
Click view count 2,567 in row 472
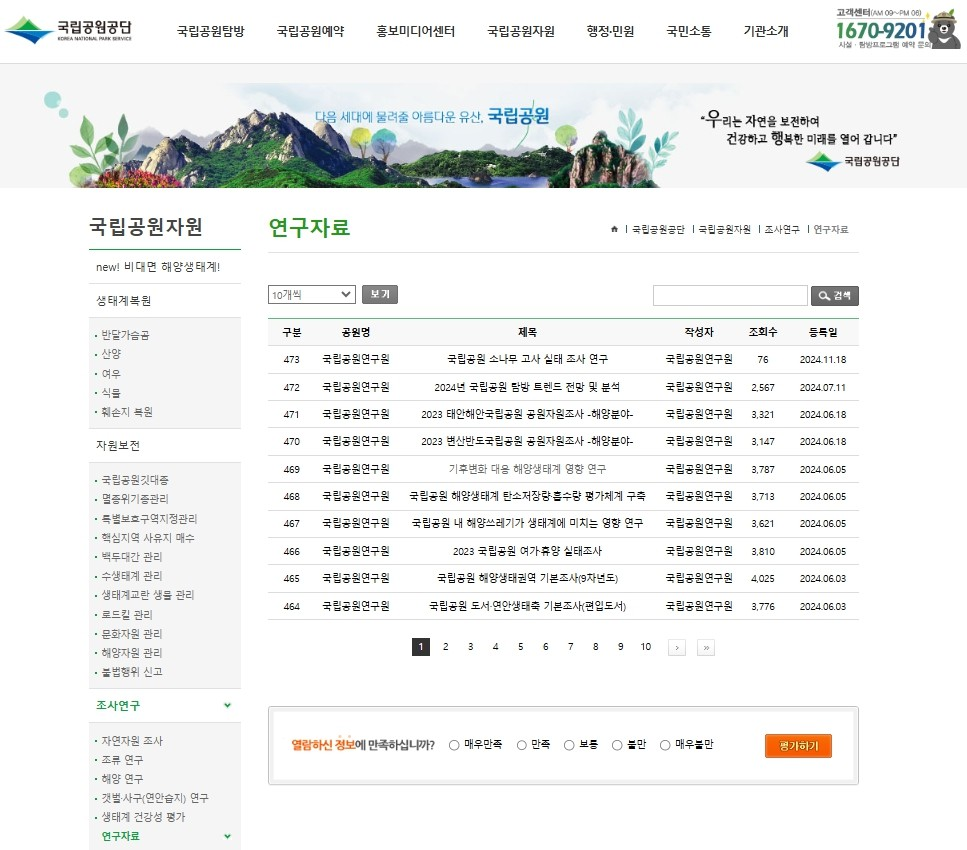coord(763,387)
